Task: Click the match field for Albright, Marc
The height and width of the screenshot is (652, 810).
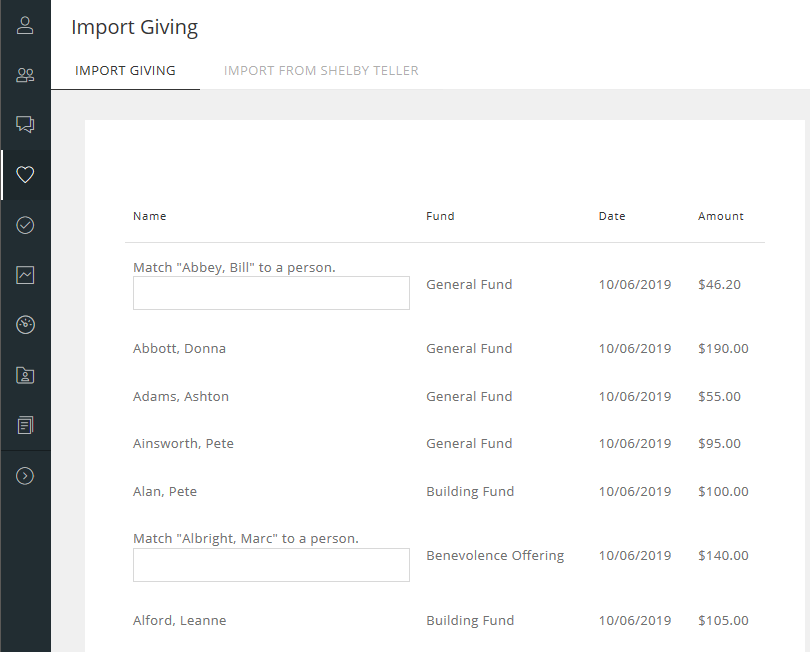Action: [271, 565]
